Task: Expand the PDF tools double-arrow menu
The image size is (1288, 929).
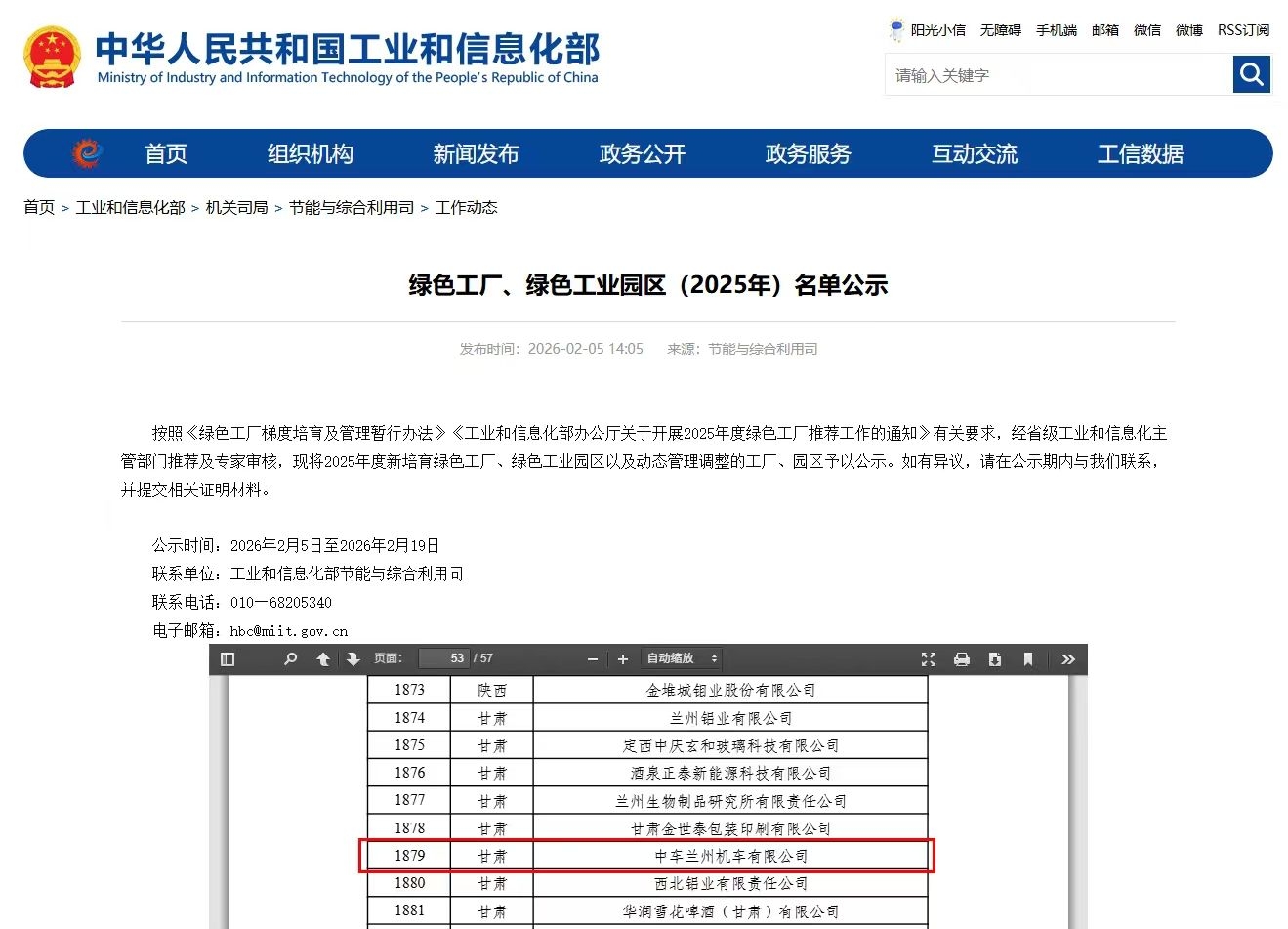Action: [x=1068, y=659]
